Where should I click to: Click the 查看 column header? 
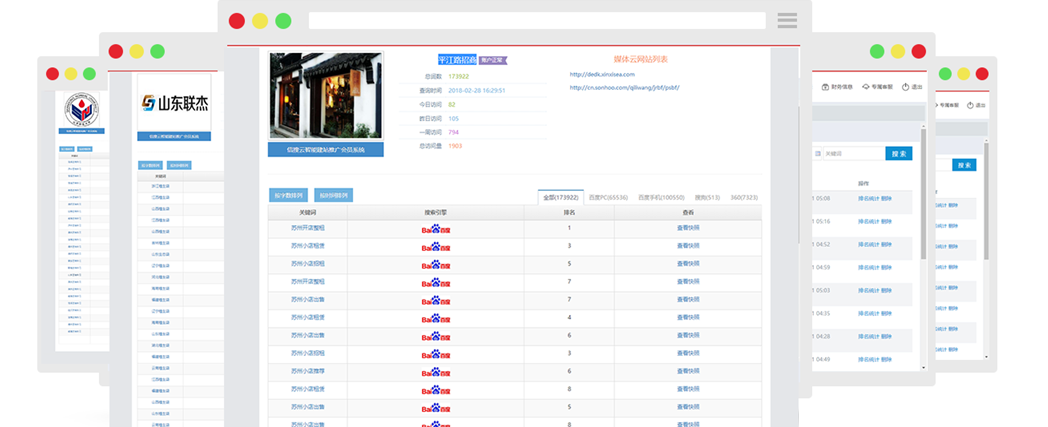point(688,212)
